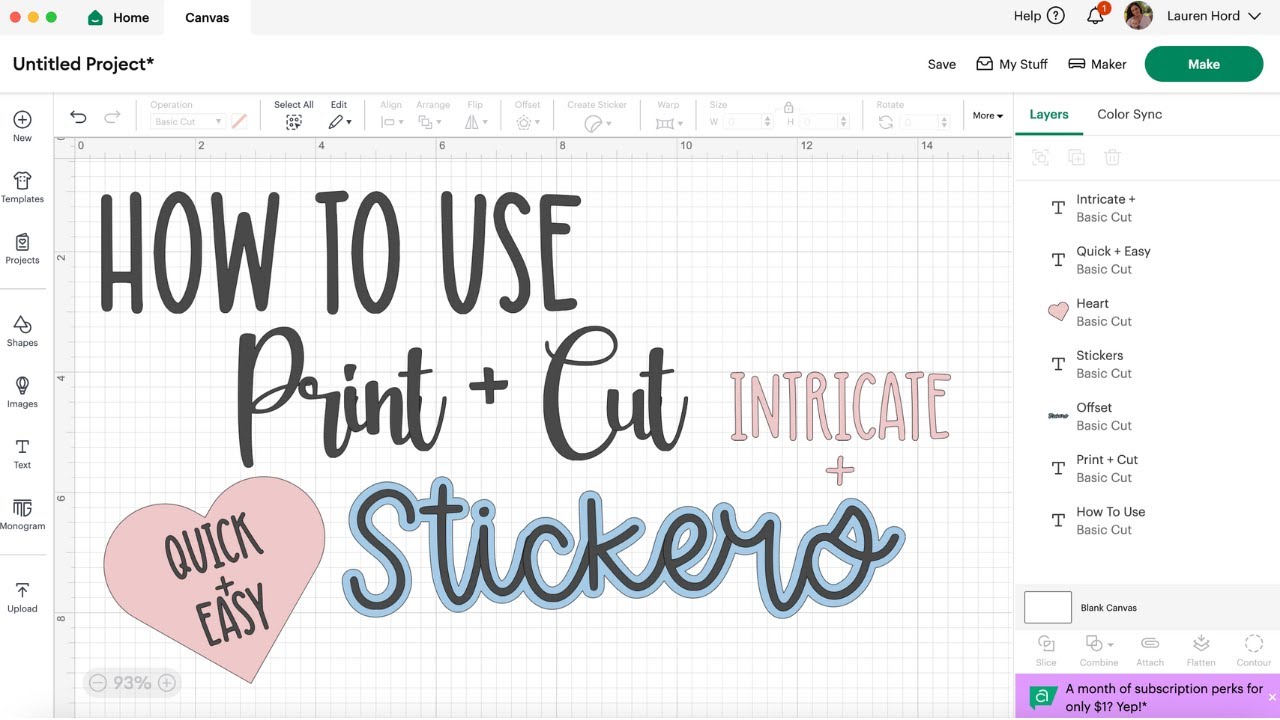Viewport: 1280px width, 720px height.
Task: Click the Heart layer thumbnail icon
Action: point(1058,312)
